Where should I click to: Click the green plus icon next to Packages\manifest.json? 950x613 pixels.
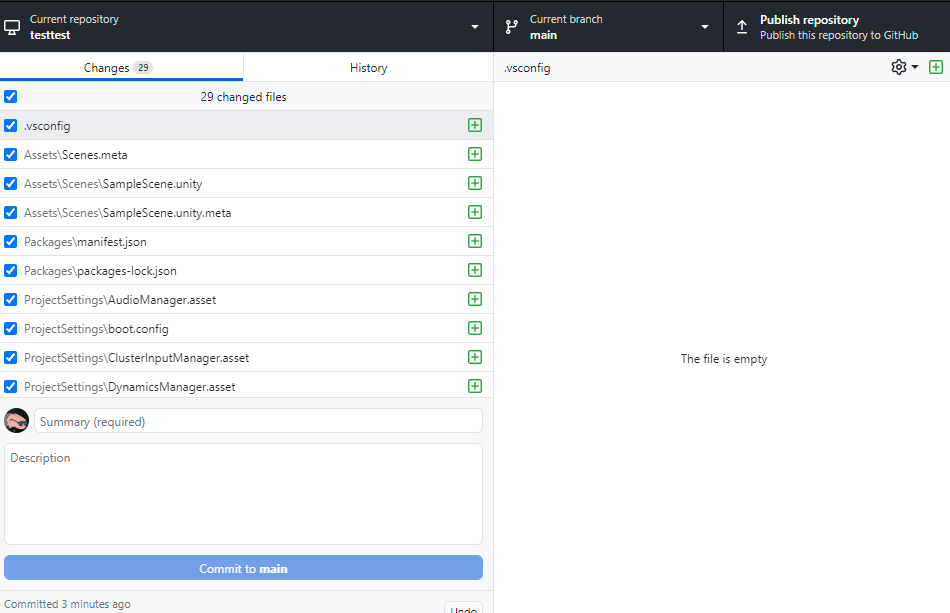[x=474, y=241]
